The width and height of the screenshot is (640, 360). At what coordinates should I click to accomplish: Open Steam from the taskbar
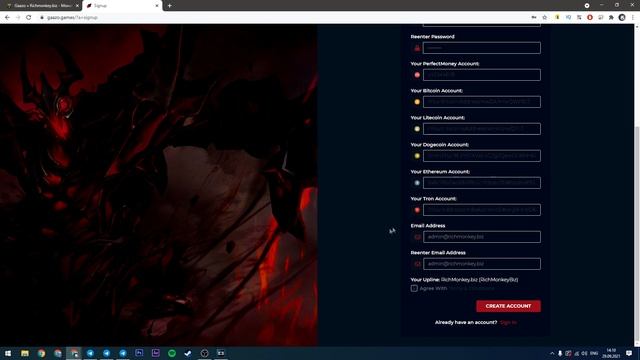(188, 353)
